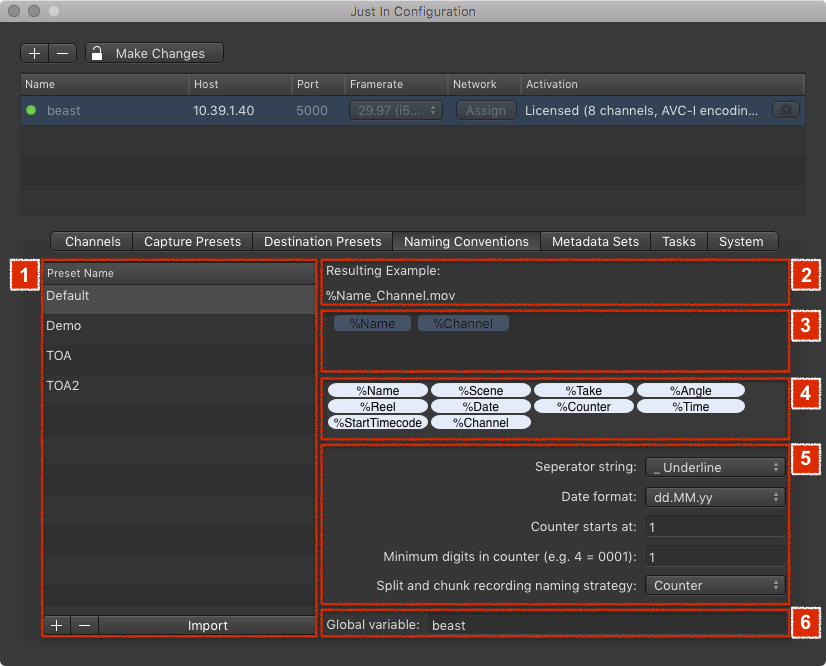Pick the %Date token
The width and height of the screenshot is (826, 666).
(x=481, y=407)
